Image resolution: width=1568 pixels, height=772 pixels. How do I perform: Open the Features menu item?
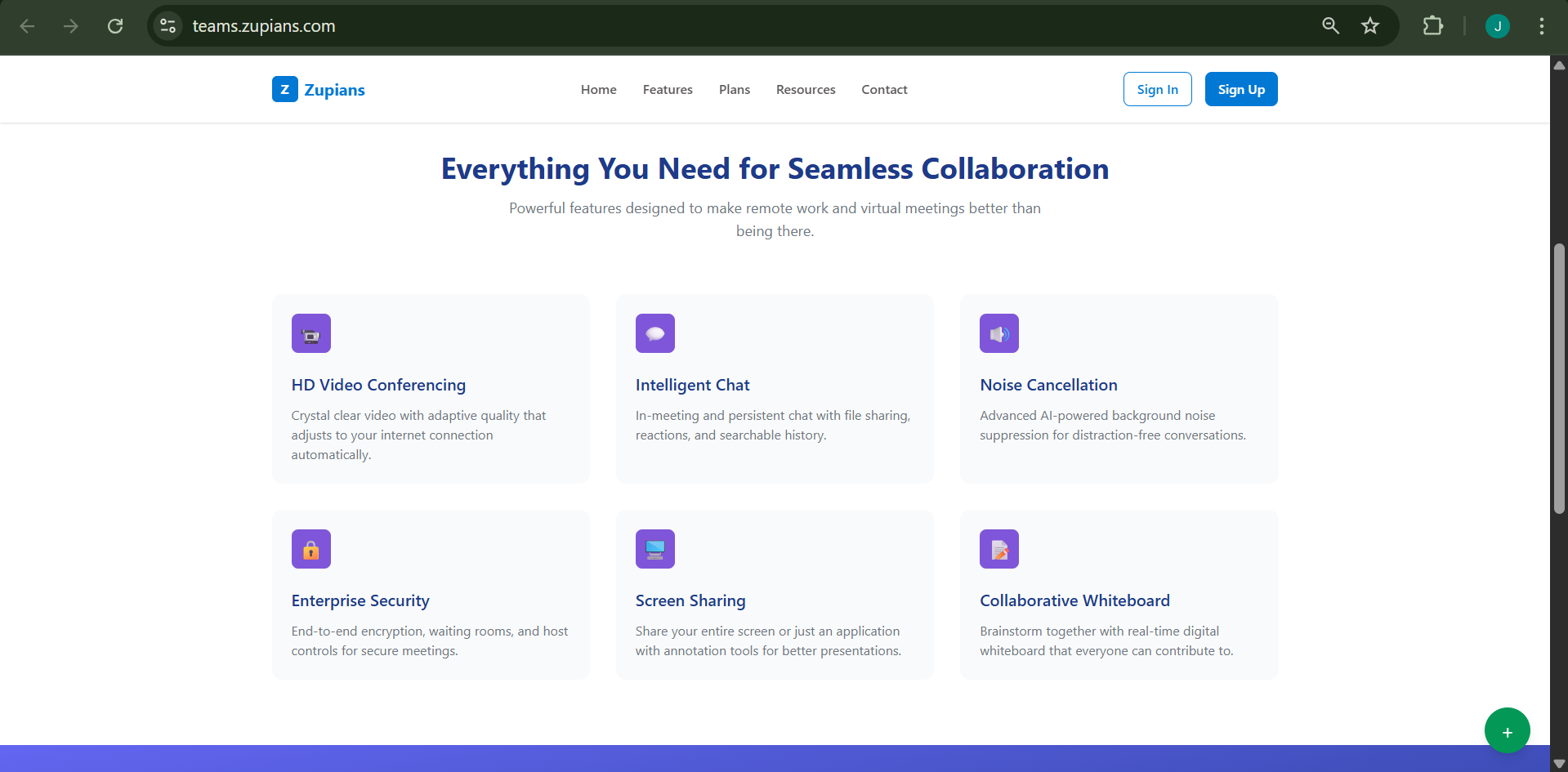[x=667, y=90]
